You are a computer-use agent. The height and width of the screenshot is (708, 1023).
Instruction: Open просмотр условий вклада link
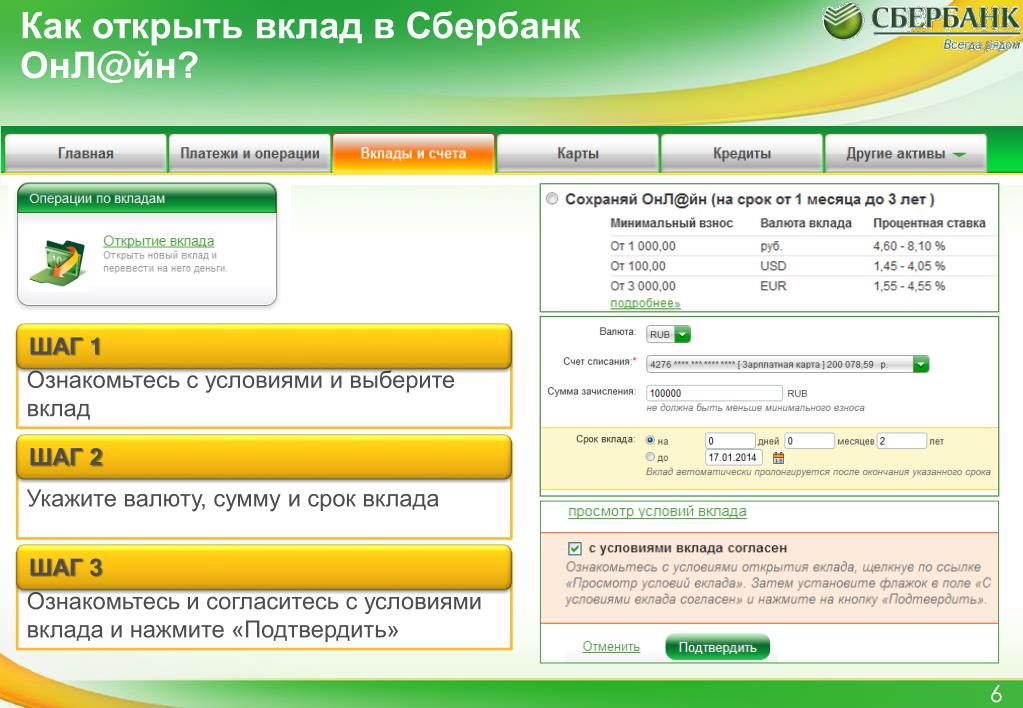(x=657, y=511)
